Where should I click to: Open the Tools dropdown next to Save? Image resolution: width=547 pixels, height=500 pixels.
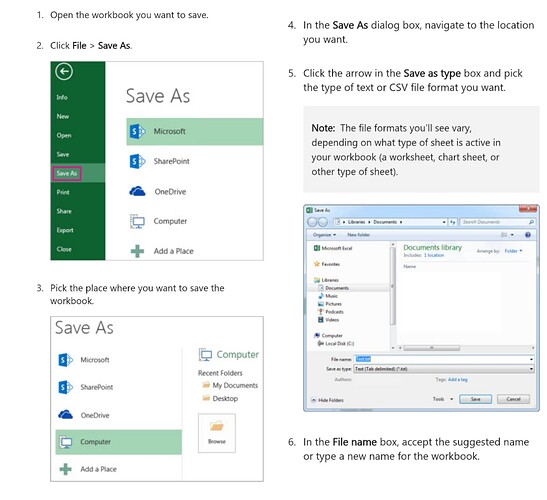pos(443,399)
